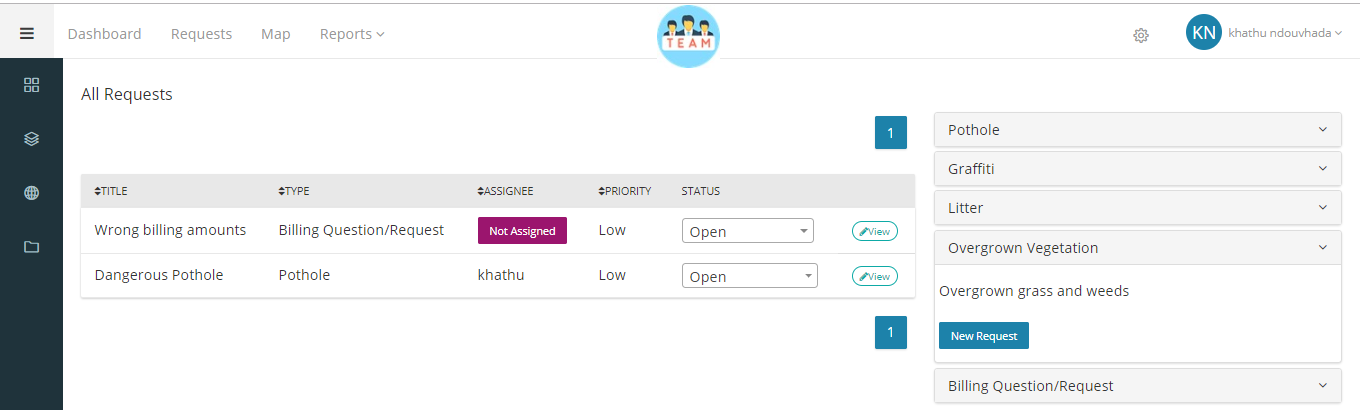Collapse the Overgrown Vegetation panel
This screenshot has height=410, width=1360.
pyautogui.click(x=1138, y=248)
